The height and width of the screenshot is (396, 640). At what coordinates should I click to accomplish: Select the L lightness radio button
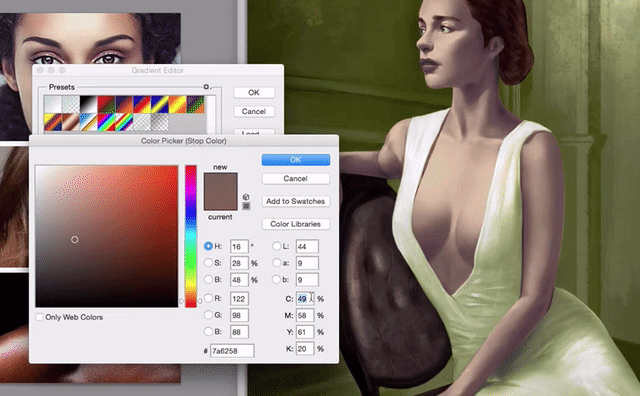(x=276, y=246)
